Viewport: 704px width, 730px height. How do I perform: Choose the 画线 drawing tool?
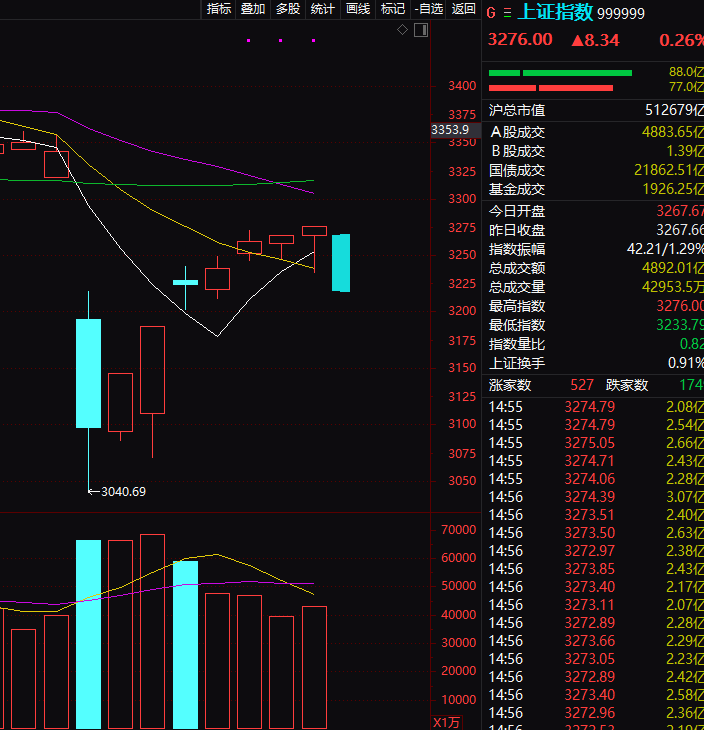[x=358, y=9]
